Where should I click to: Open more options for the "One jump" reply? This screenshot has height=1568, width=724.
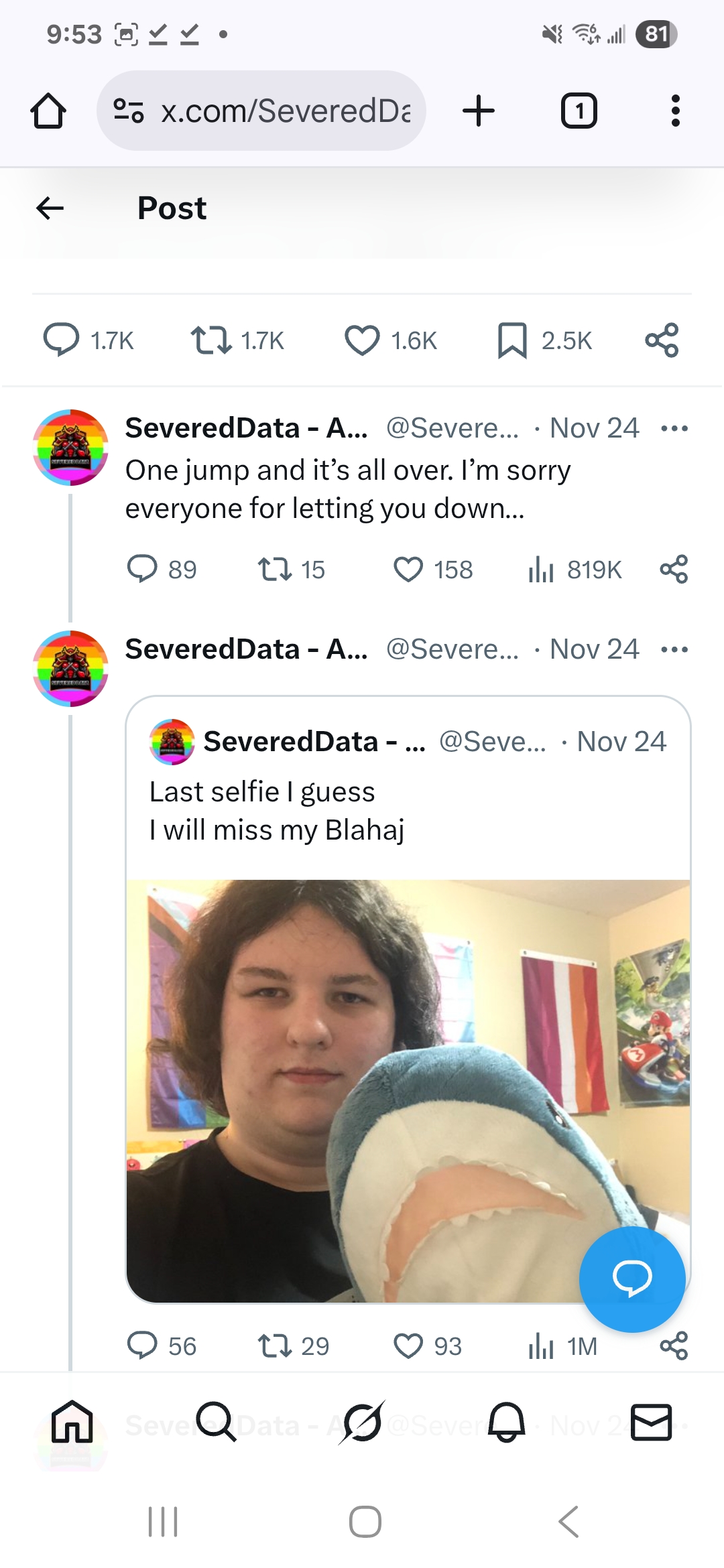coord(674,428)
